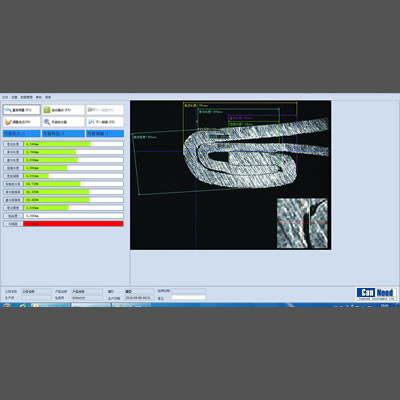Click the CanNeed logo
This screenshot has height=400, width=400.
coord(376,294)
